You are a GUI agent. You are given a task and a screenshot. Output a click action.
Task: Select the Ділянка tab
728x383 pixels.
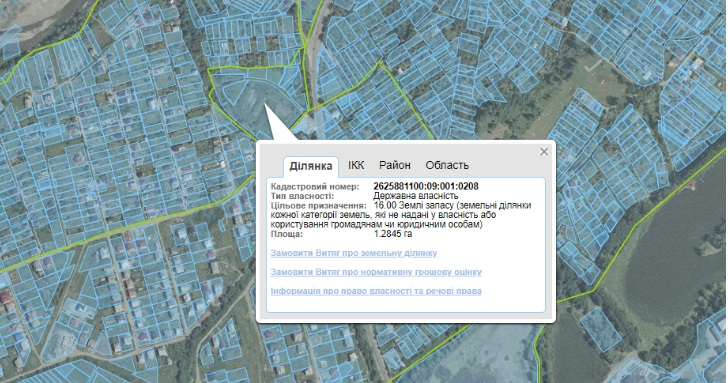[x=311, y=166]
